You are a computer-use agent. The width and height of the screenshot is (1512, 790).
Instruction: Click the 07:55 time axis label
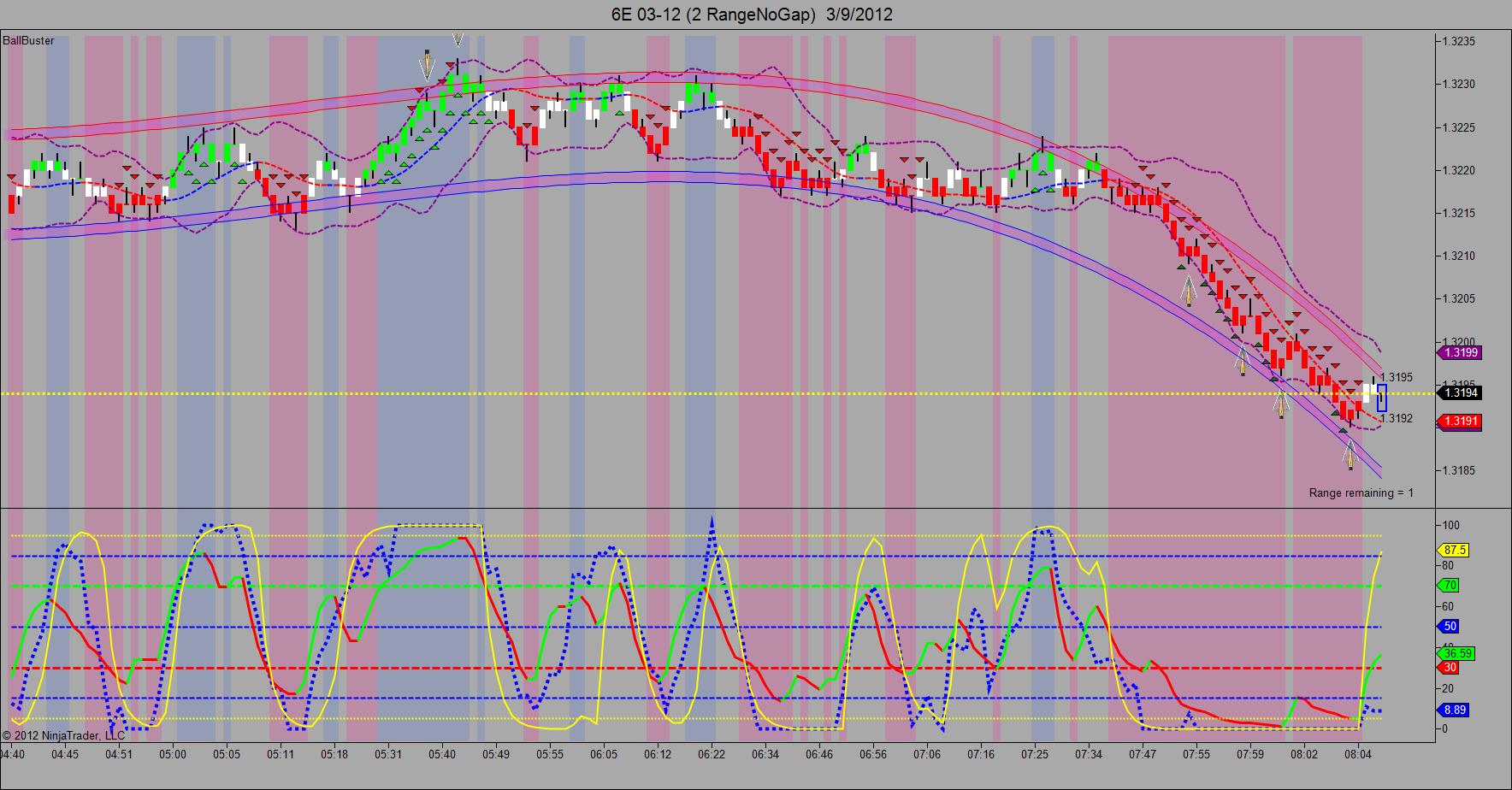tap(1196, 754)
